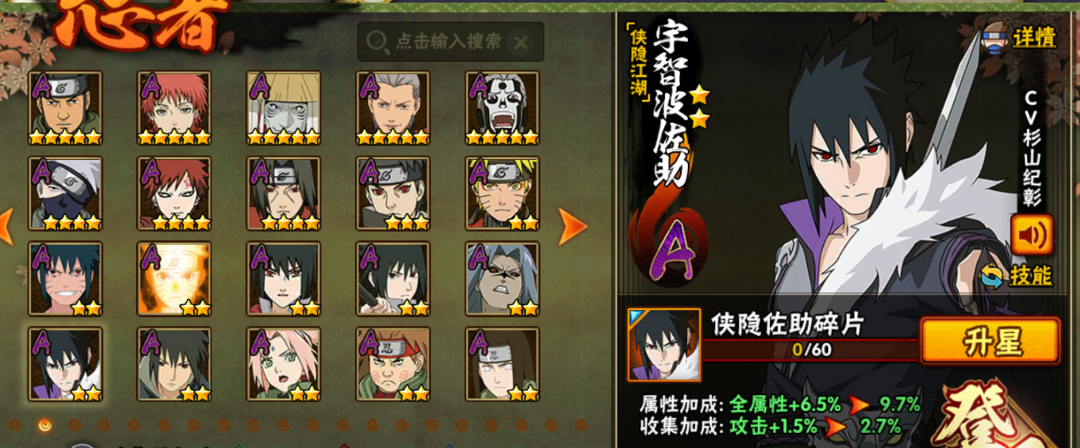Select the Kage-hat Hokage portrait
The image size is (1080, 448).
point(284,108)
